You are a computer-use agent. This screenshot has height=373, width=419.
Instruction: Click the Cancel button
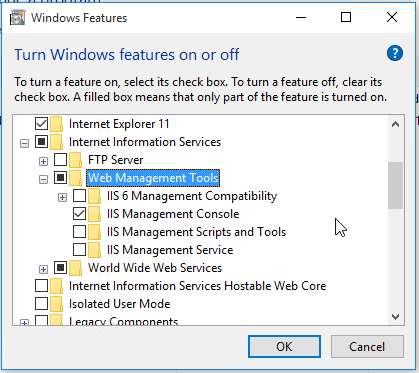(367, 347)
